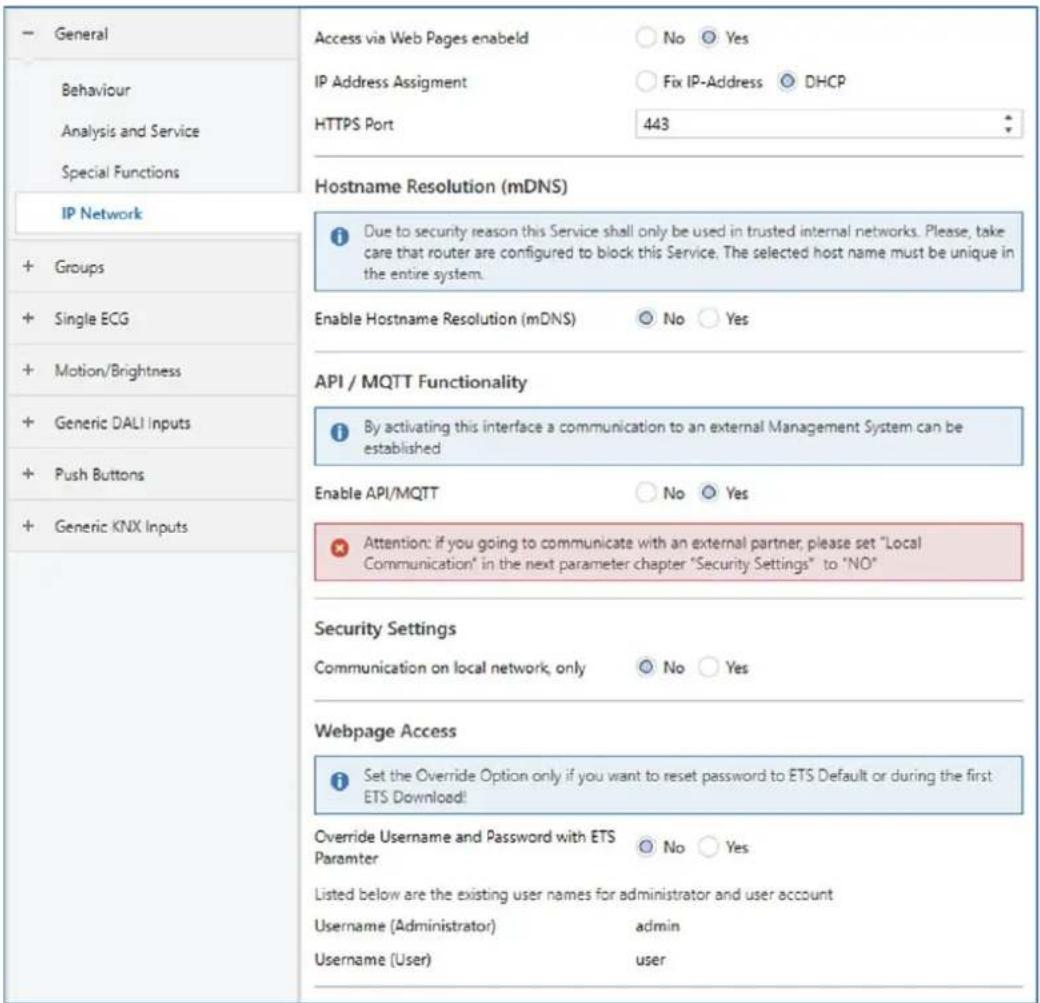Set Enable API/MQTT to No
The width and height of the screenshot is (1040, 1003).
[646, 493]
